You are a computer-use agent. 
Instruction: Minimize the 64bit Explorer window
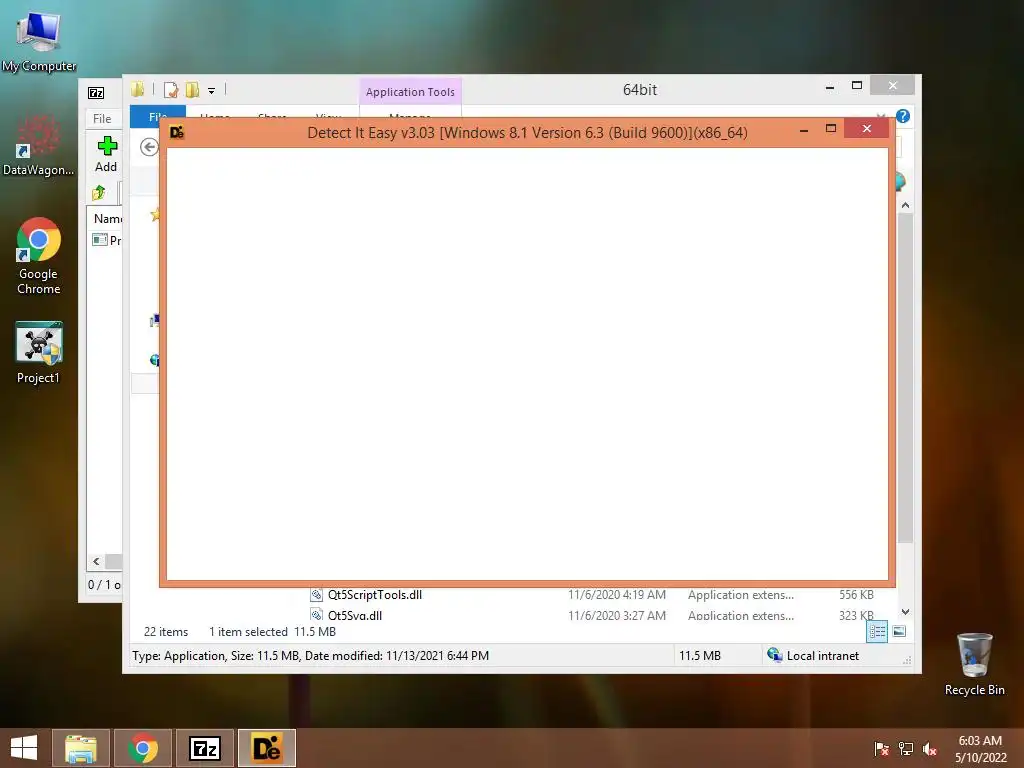click(x=830, y=86)
